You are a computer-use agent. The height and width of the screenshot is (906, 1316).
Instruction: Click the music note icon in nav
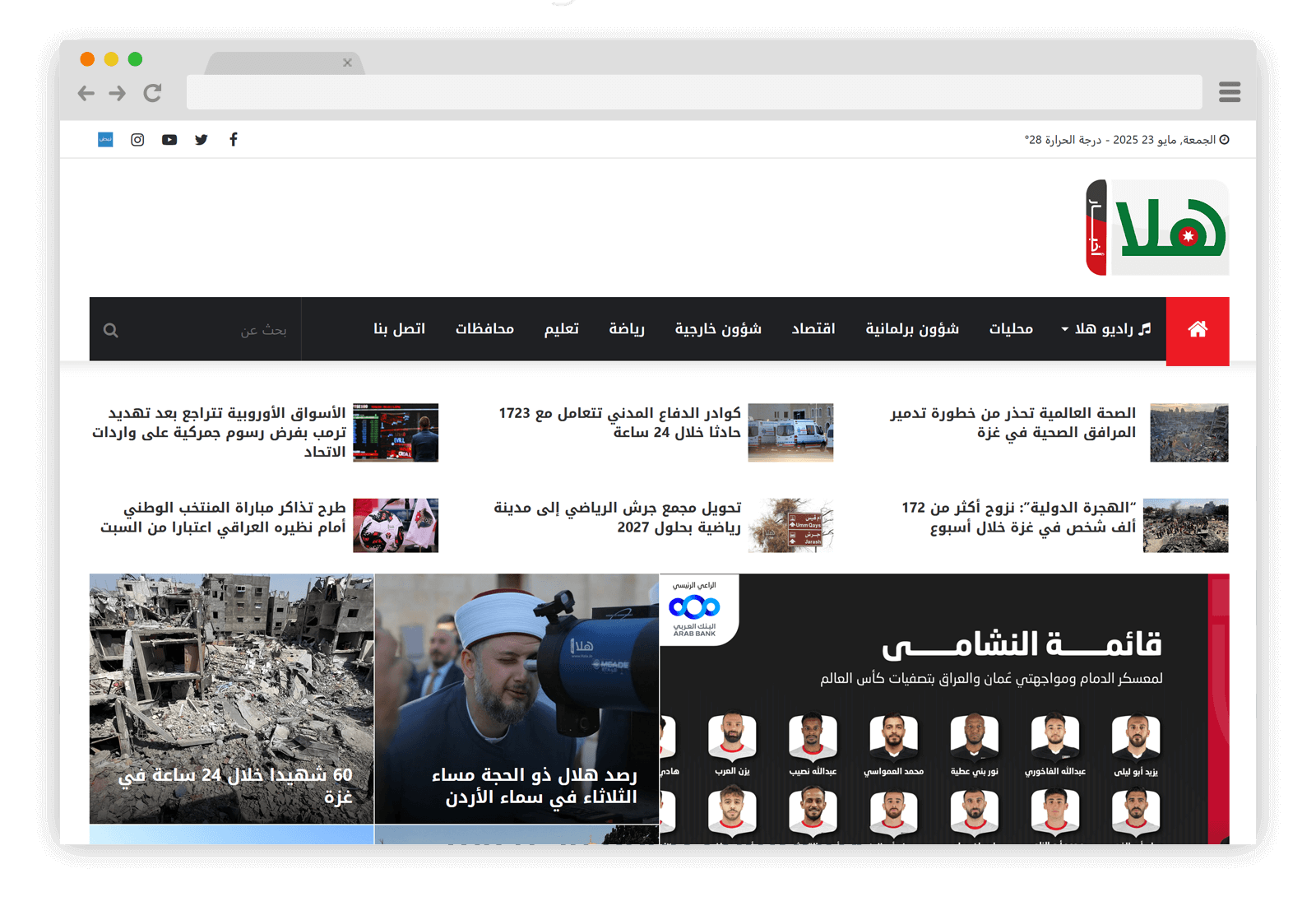pyautogui.click(x=1145, y=329)
